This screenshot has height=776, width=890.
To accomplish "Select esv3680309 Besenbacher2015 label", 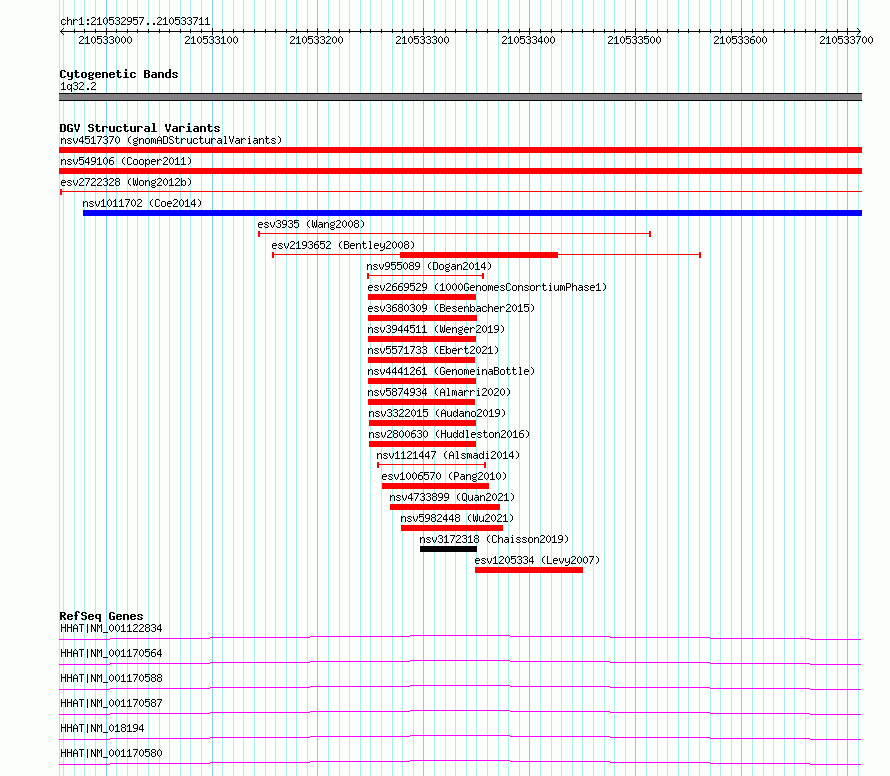I will point(451,308).
